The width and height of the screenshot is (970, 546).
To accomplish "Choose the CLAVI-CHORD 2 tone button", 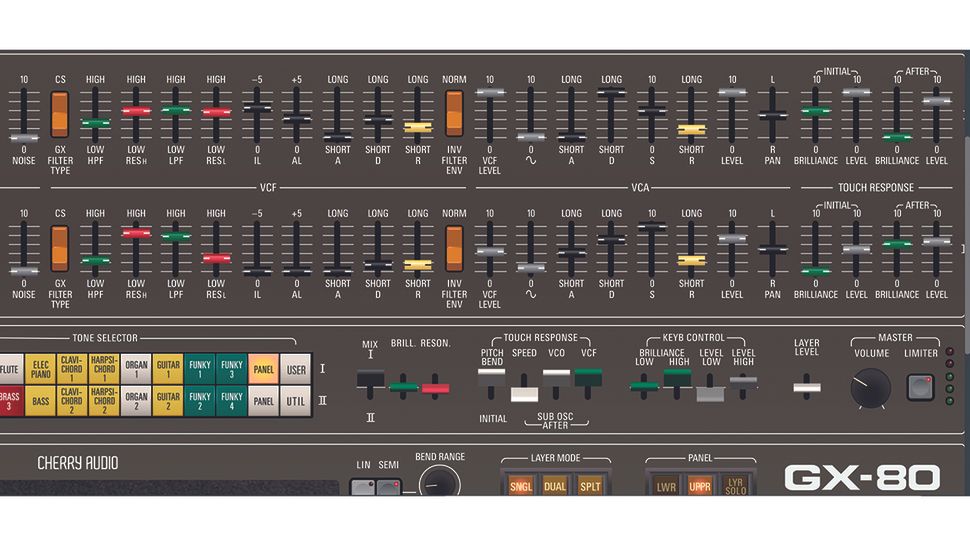I will (x=72, y=401).
